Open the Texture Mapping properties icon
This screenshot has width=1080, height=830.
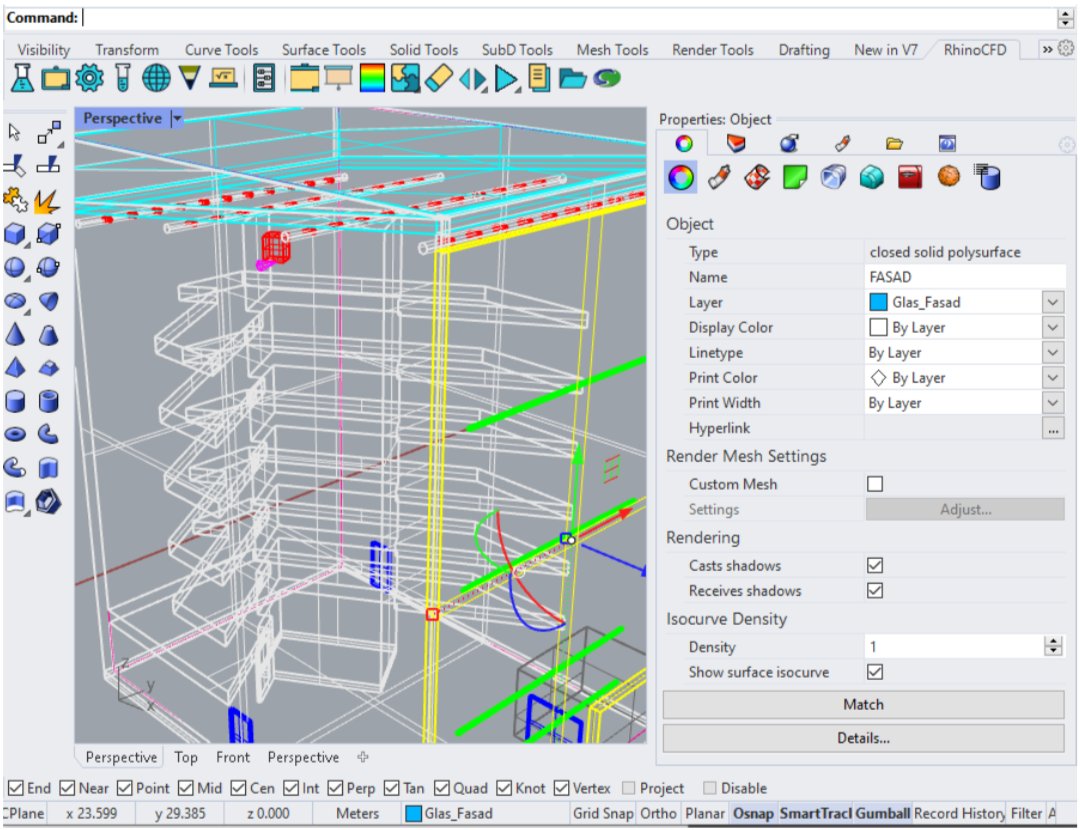(757, 177)
